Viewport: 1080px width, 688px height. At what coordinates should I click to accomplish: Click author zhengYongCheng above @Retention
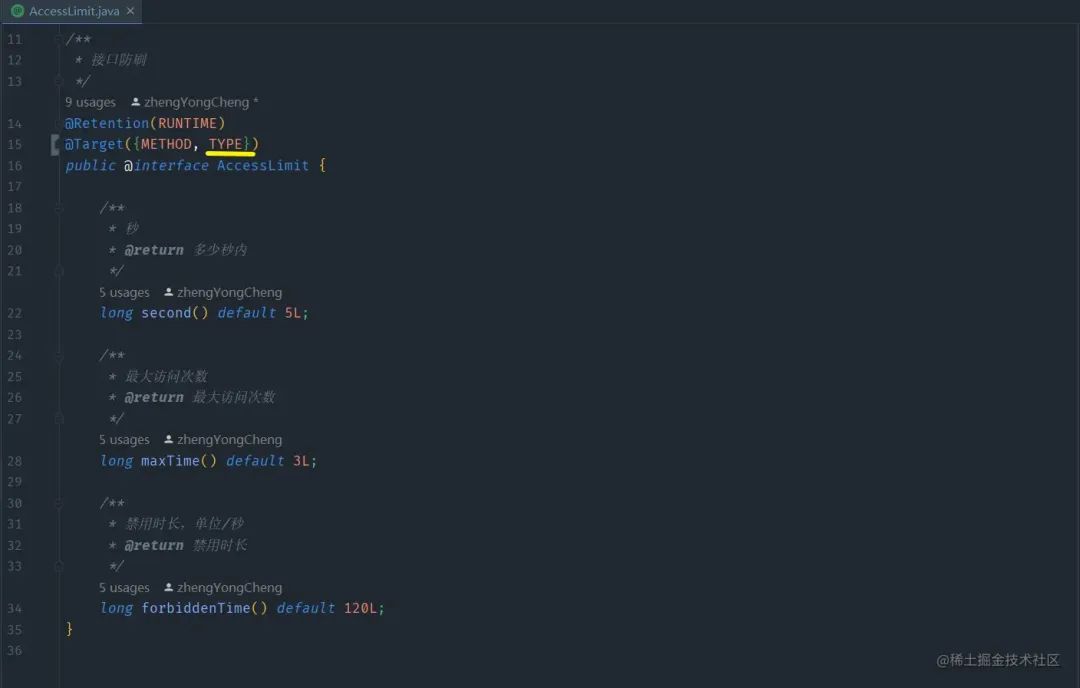point(195,102)
